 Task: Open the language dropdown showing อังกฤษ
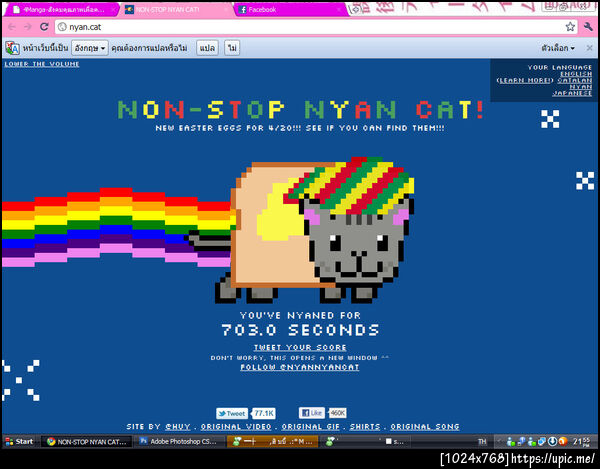[90, 48]
